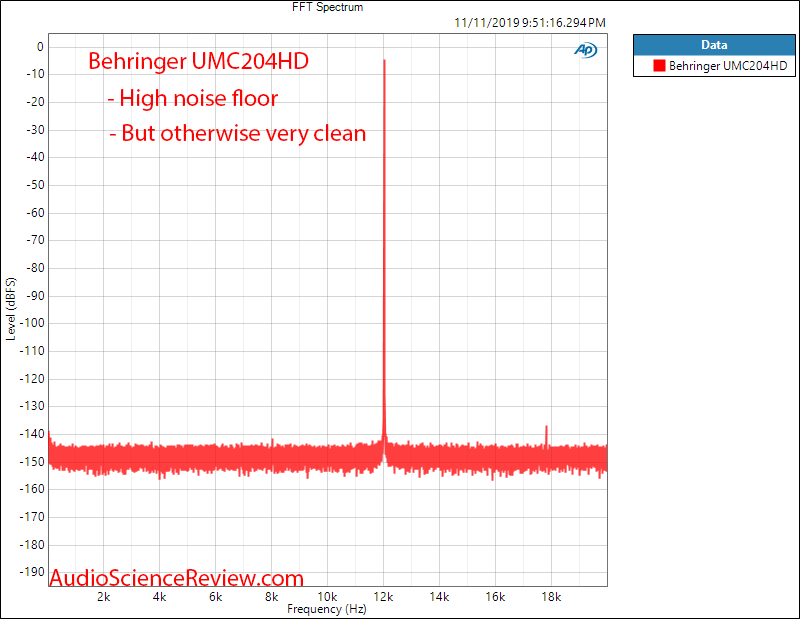Image resolution: width=800 pixels, height=619 pixels.
Task: Click the 10k frequency axis tick label
Action: coord(328,597)
